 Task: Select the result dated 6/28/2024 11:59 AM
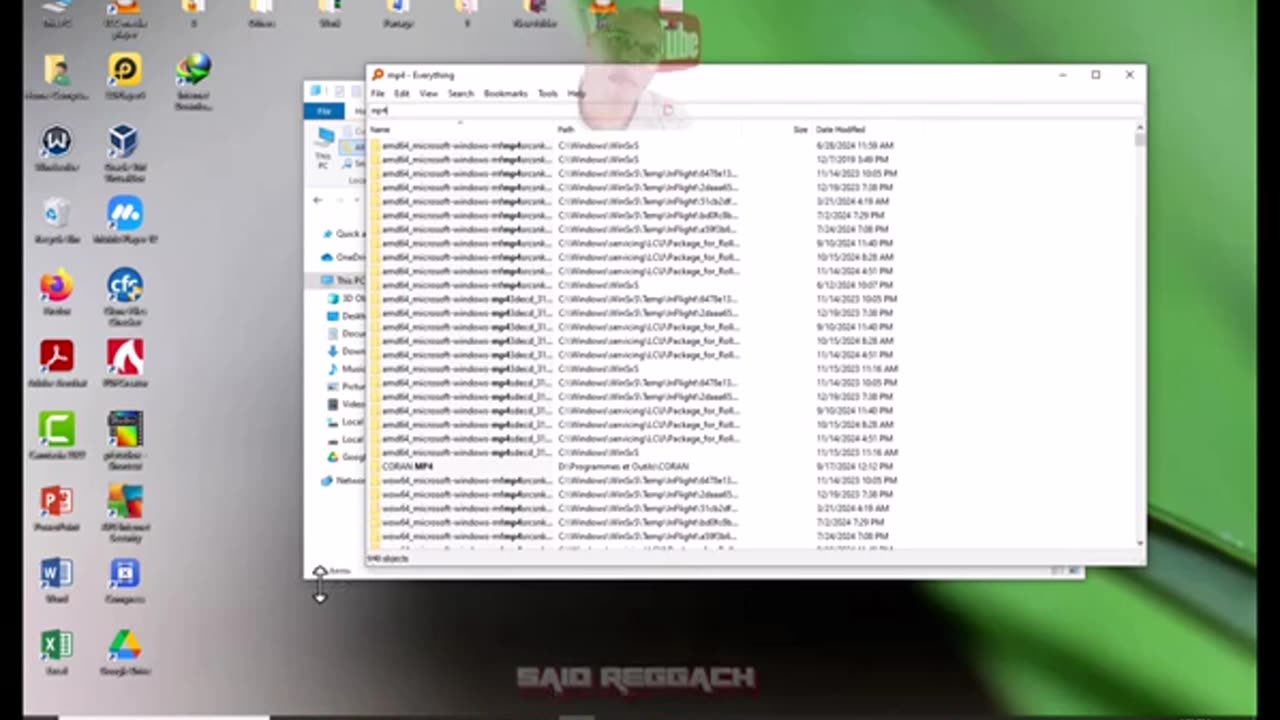pyautogui.click(x=750, y=145)
